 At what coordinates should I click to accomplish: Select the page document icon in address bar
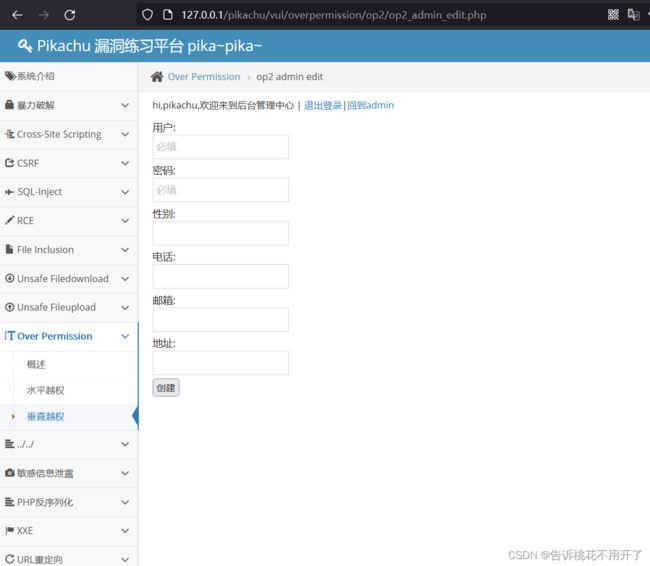click(x=167, y=15)
